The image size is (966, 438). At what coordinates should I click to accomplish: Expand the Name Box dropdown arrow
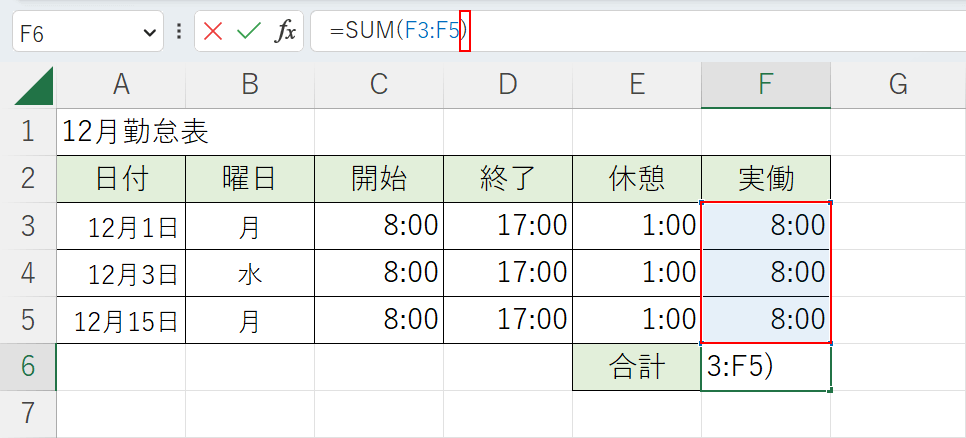point(150,32)
